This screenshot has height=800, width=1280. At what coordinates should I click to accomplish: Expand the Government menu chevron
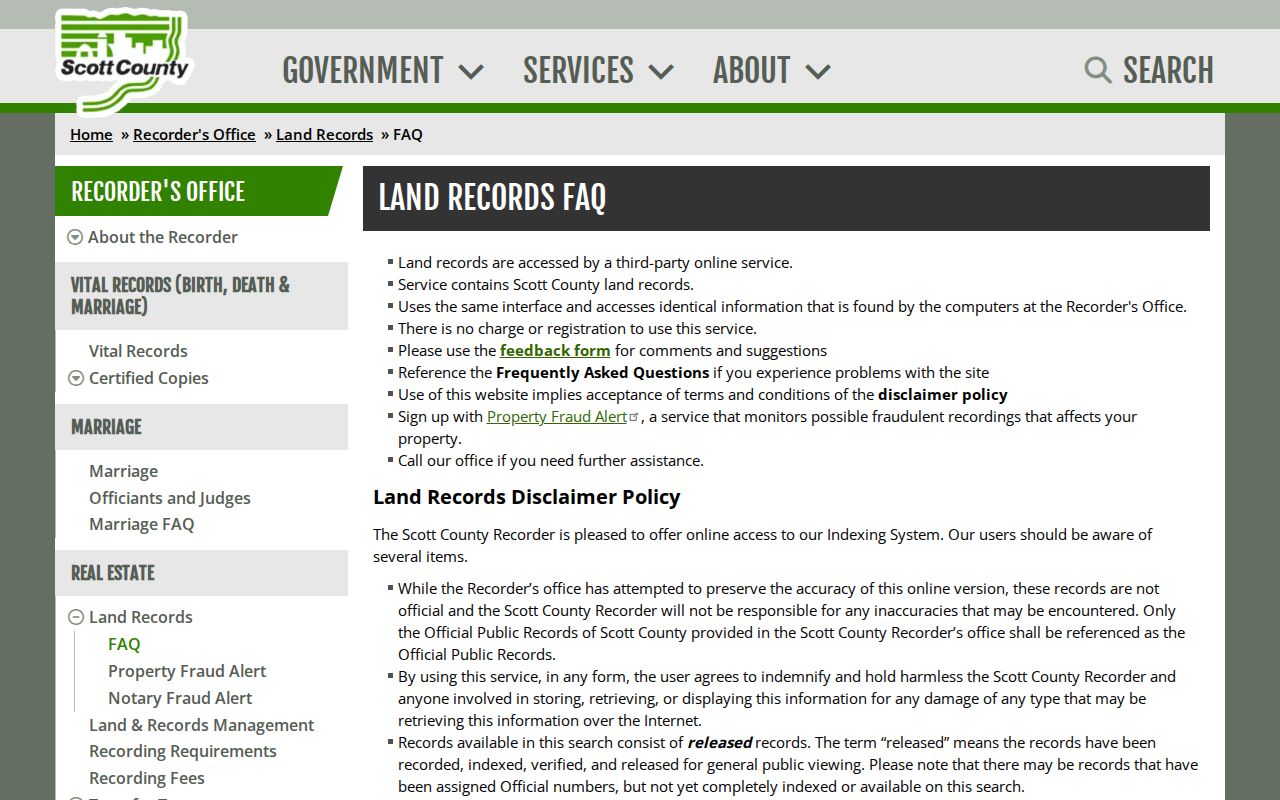(471, 71)
